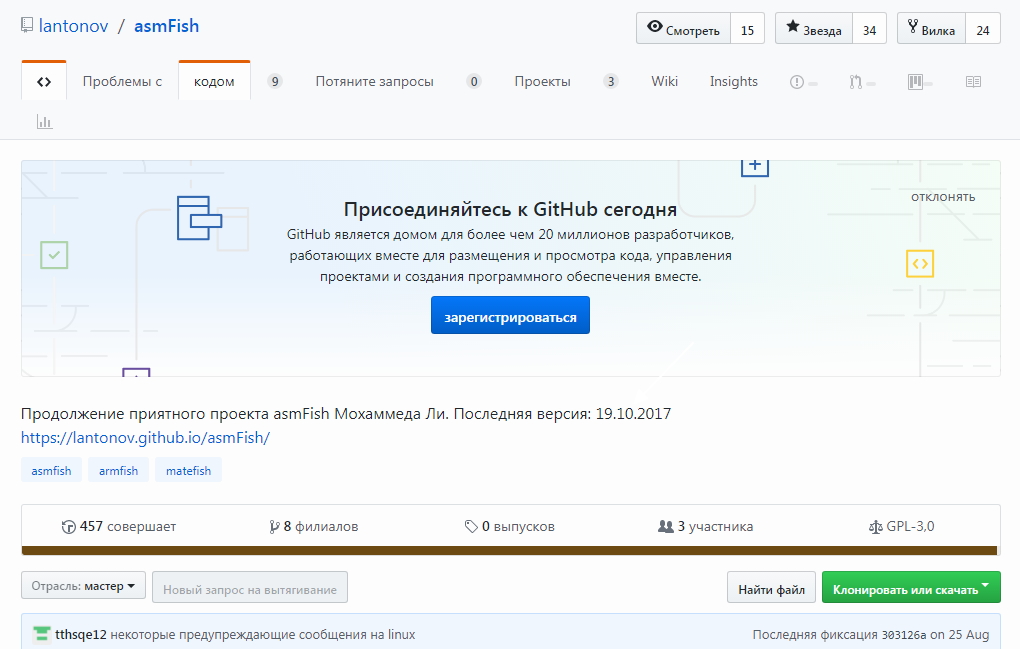Open the 8 филиалов branches link
Viewport: 1020px width, 649px height.
tap(314, 527)
